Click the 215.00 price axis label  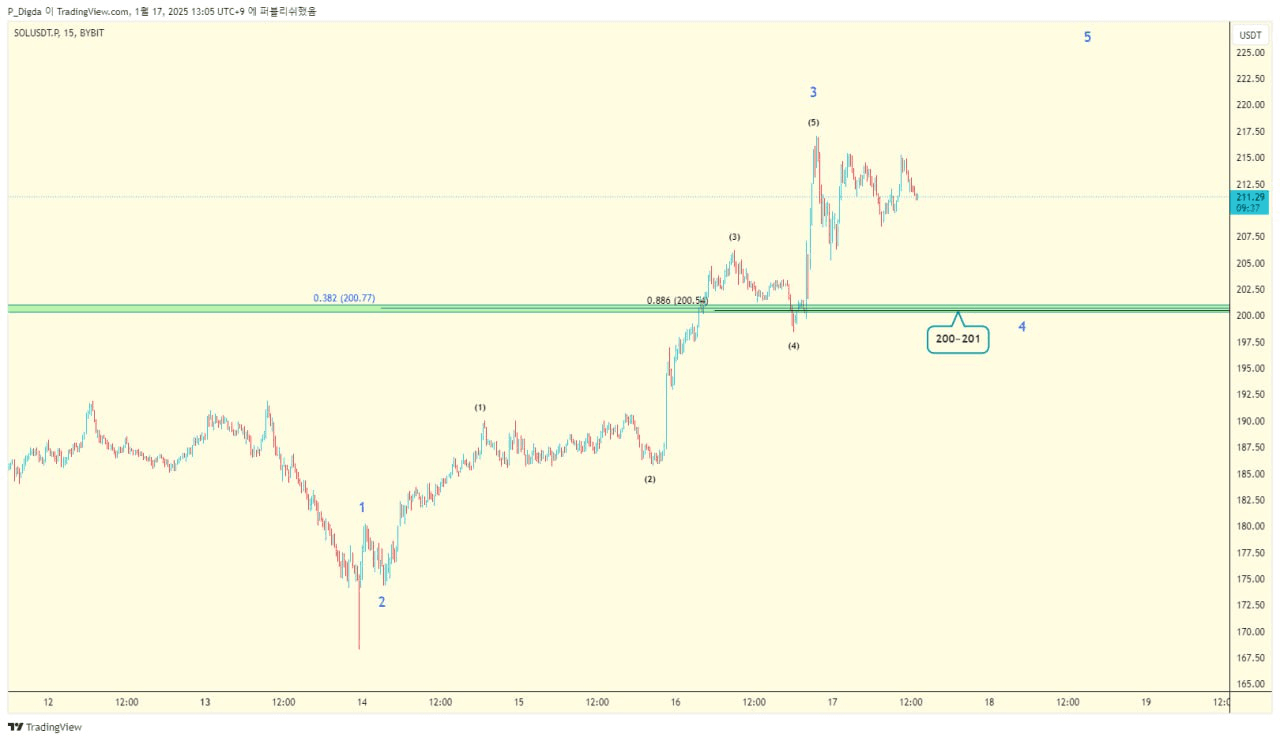[x=1250, y=158]
